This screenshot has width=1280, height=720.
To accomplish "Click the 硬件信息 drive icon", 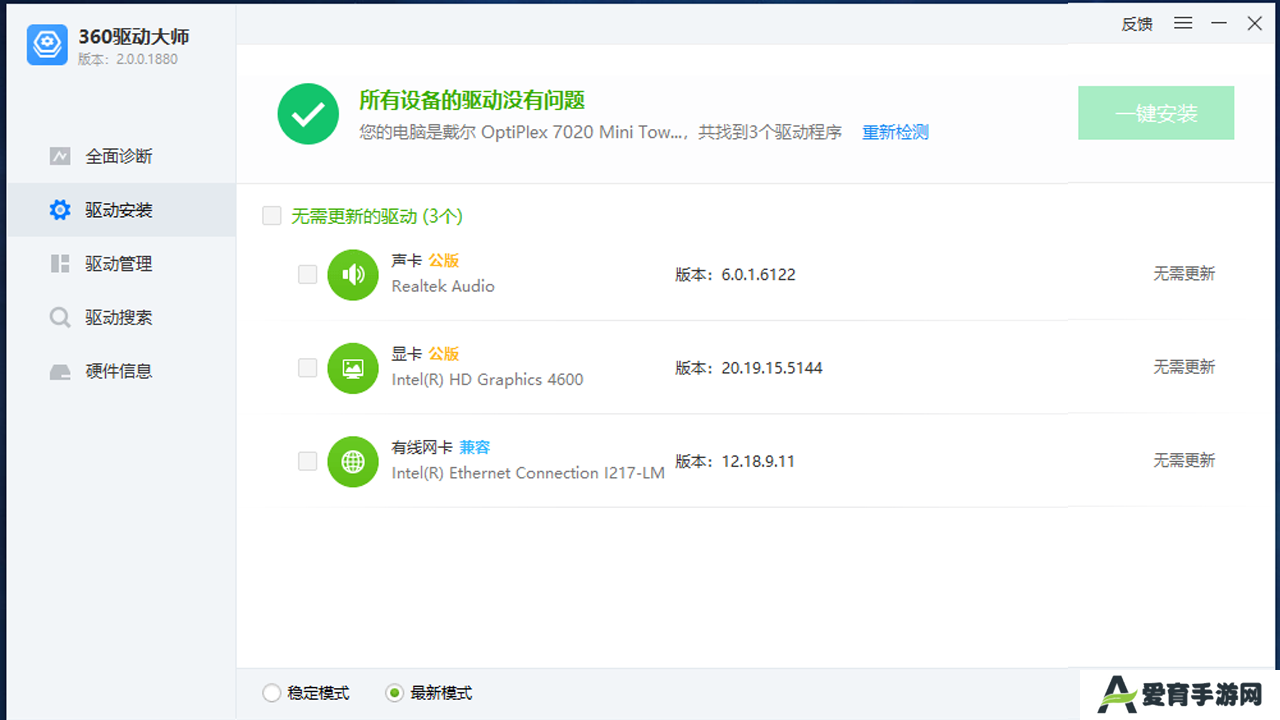I will [x=60, y=372].
